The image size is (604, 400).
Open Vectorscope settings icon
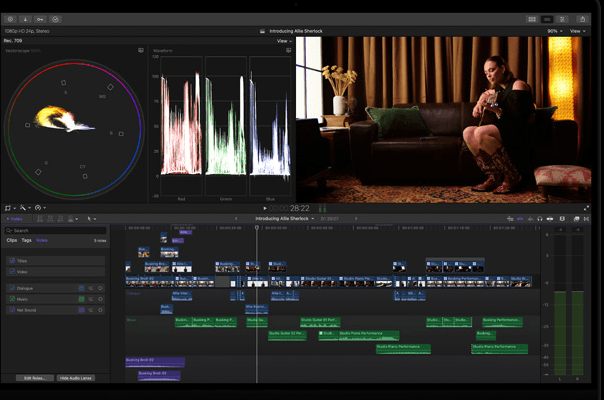click(141, 50)
